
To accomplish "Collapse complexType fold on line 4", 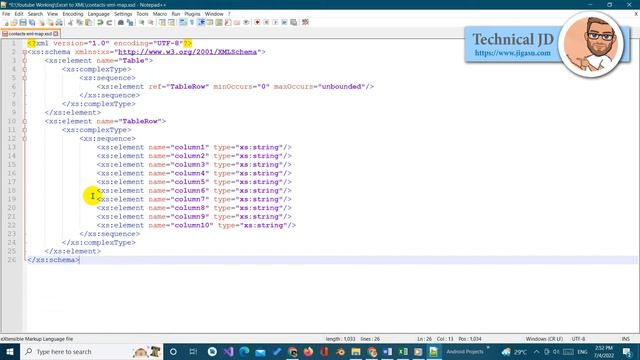I will [x=25, y=69].
